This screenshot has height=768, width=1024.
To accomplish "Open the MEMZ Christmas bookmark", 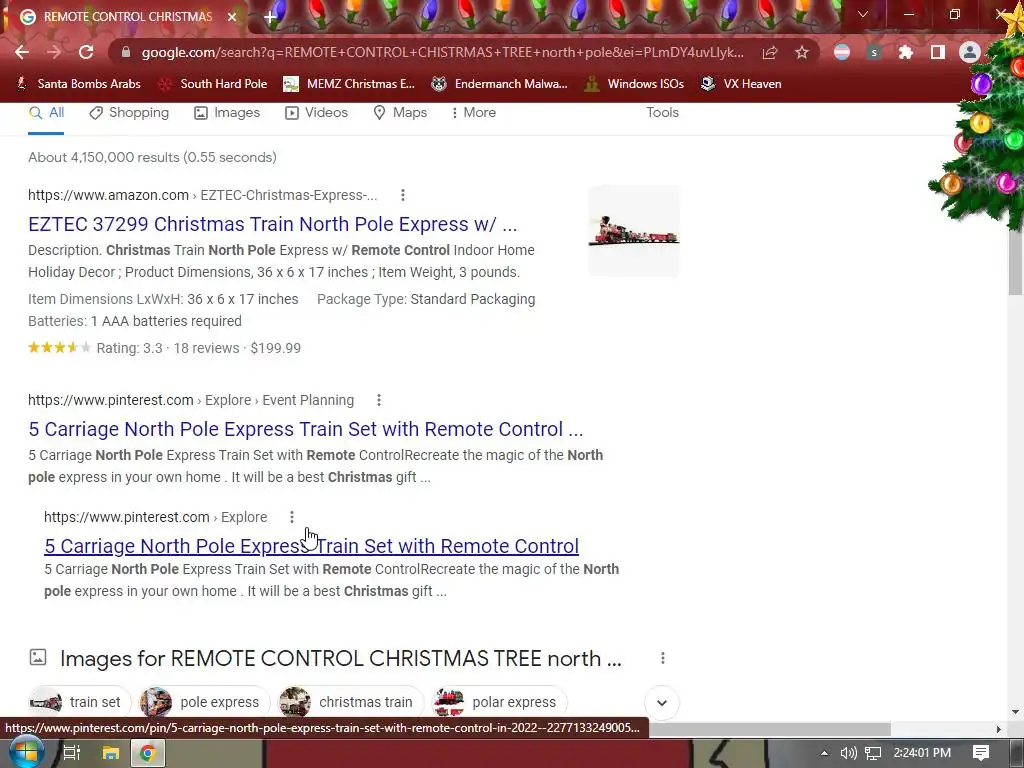I will [x=349, y=84].
